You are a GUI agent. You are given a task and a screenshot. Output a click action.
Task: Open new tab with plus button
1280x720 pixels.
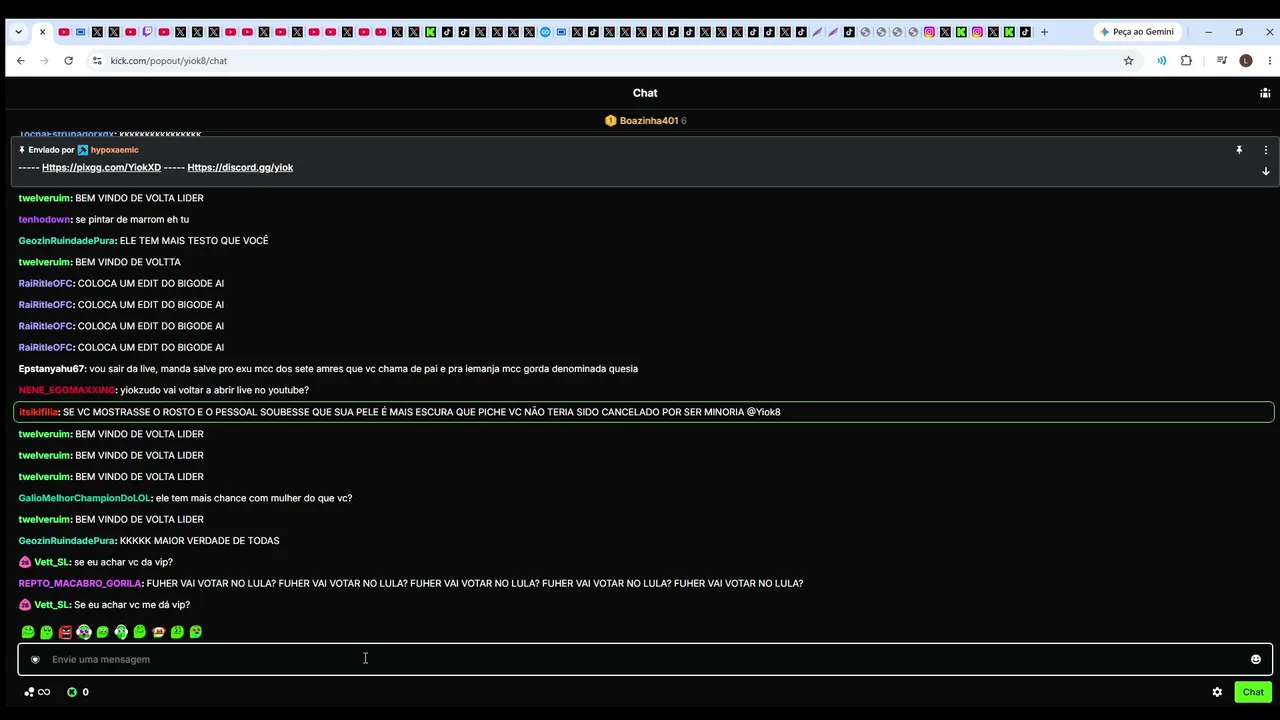point(1044,32)
